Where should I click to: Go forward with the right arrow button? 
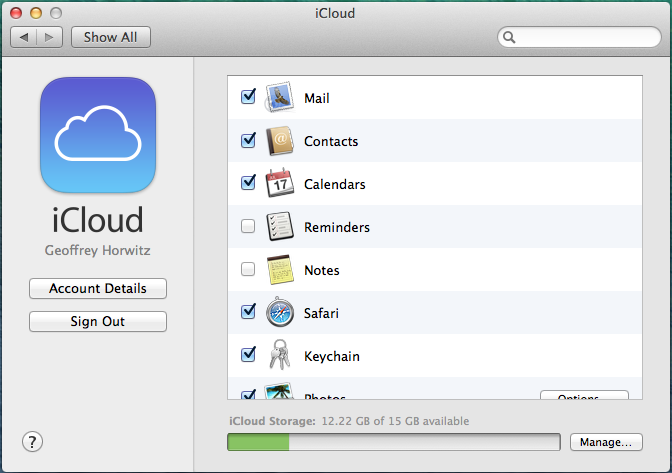click(x=50, y=37)
